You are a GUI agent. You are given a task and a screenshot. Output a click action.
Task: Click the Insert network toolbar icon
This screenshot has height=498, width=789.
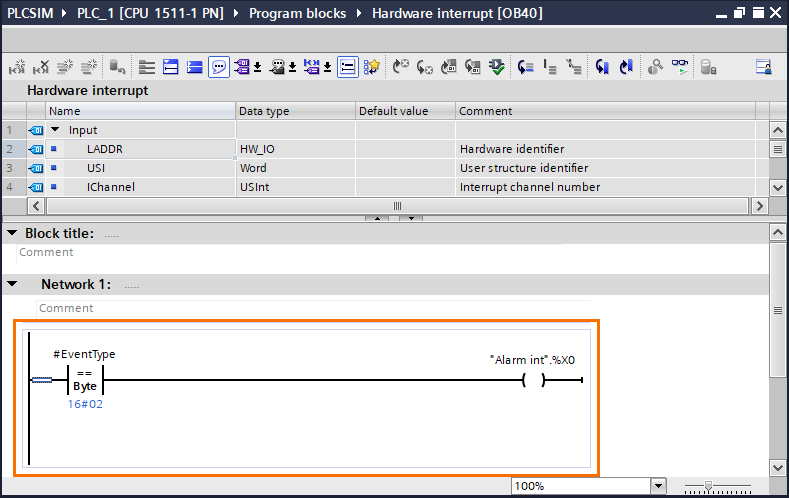tap(17, 67)
